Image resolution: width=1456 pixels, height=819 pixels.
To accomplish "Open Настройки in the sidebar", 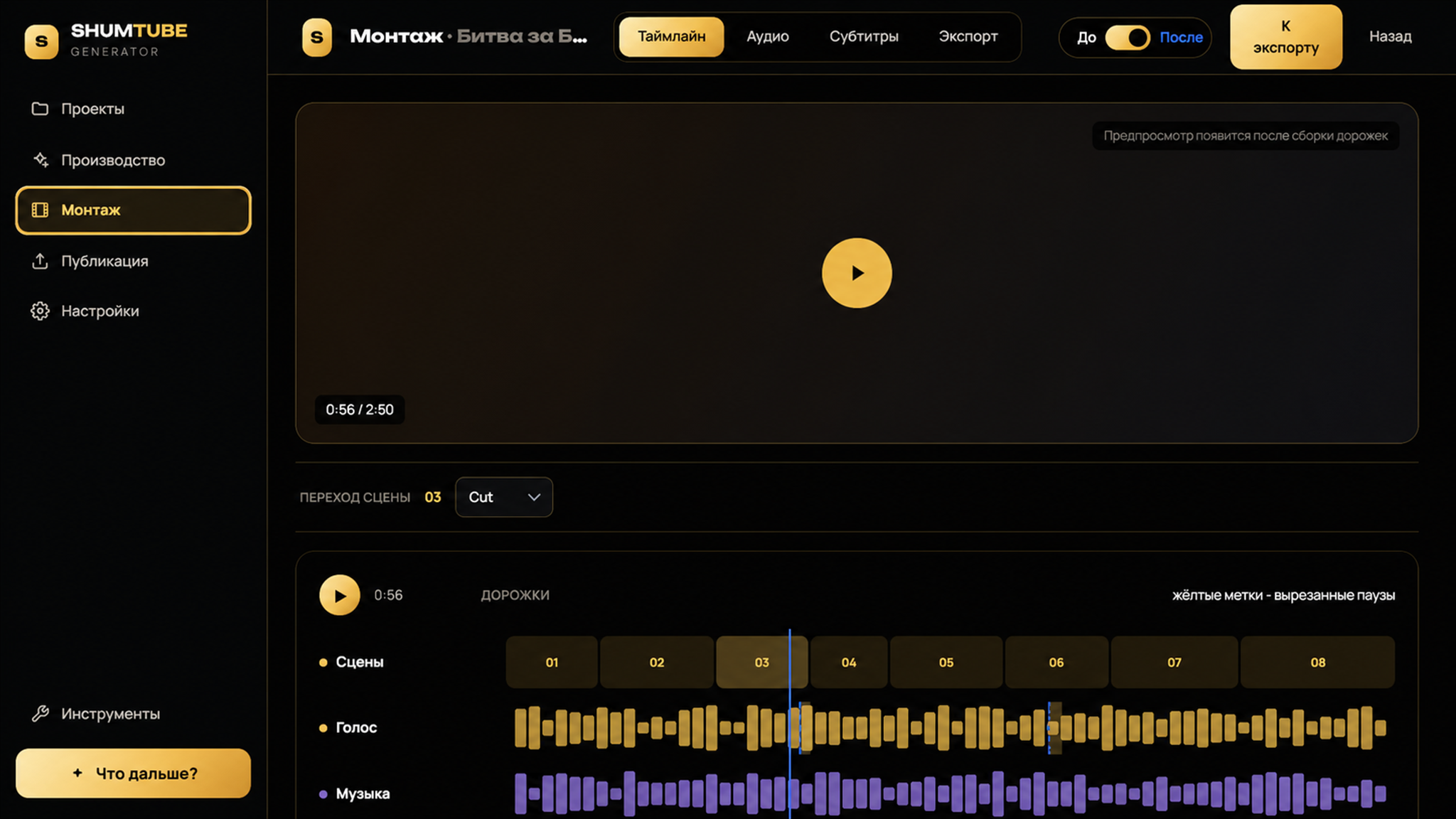I will pos(133,311).
